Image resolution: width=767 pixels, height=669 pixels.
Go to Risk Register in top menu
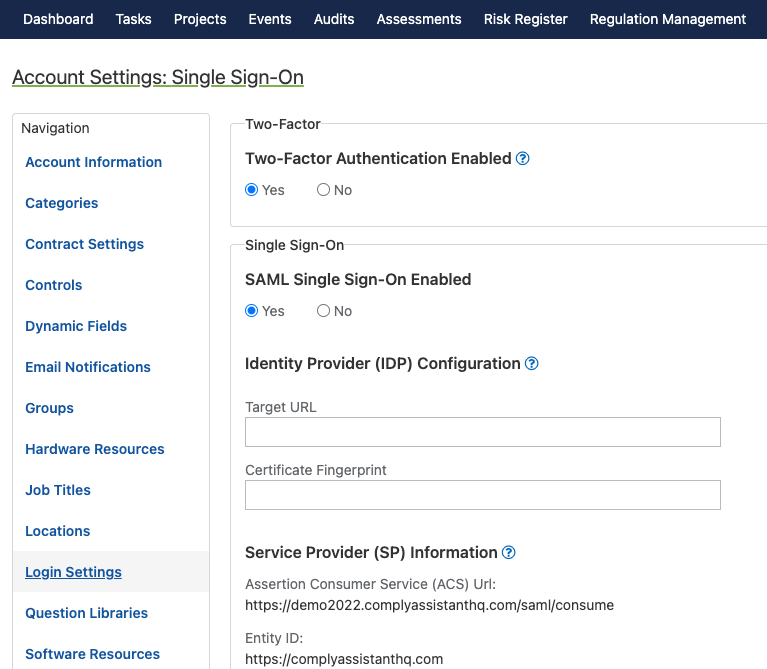point(525,19)
